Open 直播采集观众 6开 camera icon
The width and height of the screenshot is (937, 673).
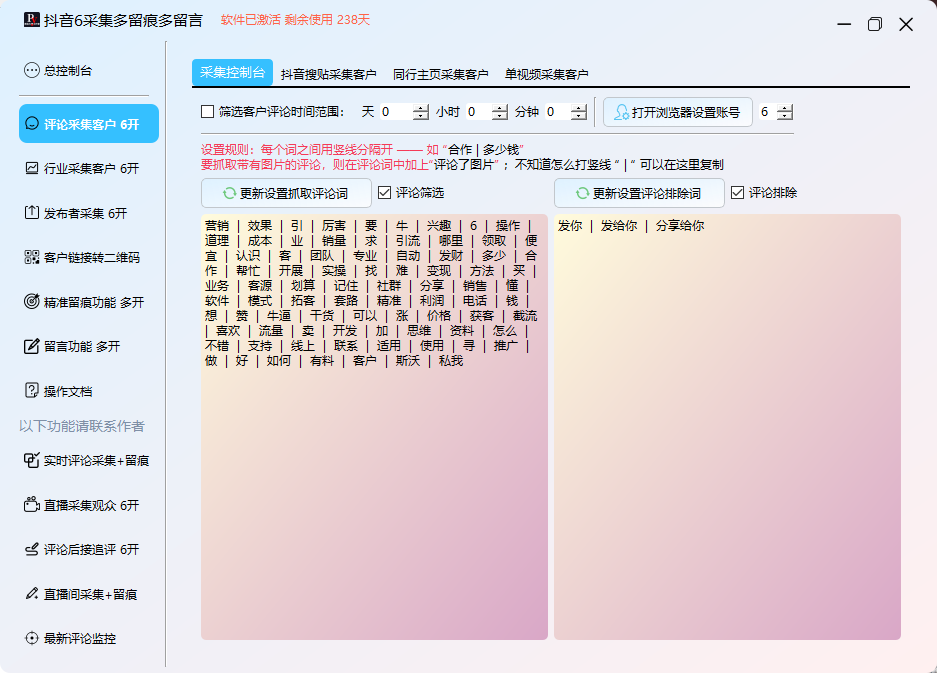point(32,505)
